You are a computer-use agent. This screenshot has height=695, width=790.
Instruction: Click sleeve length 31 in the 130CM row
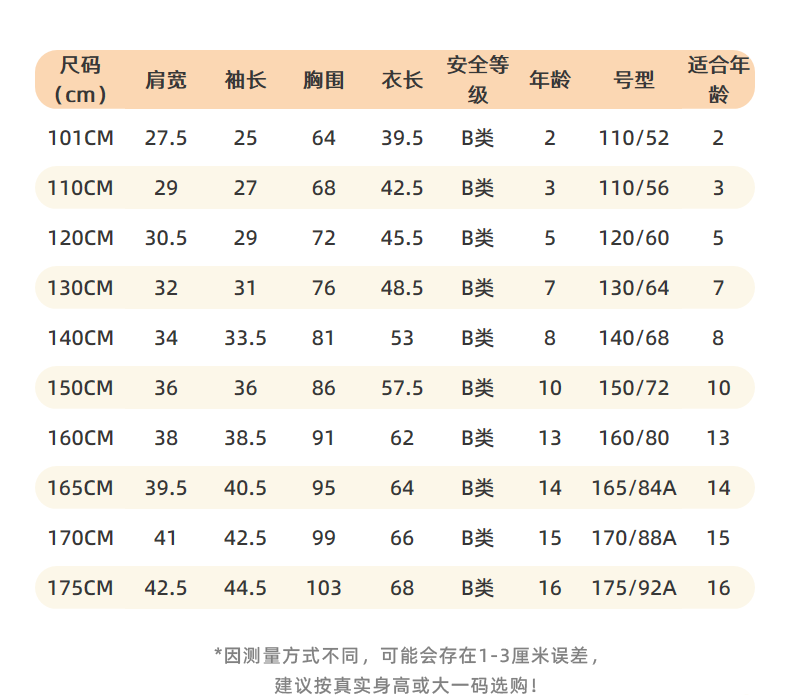pos(245,288)
